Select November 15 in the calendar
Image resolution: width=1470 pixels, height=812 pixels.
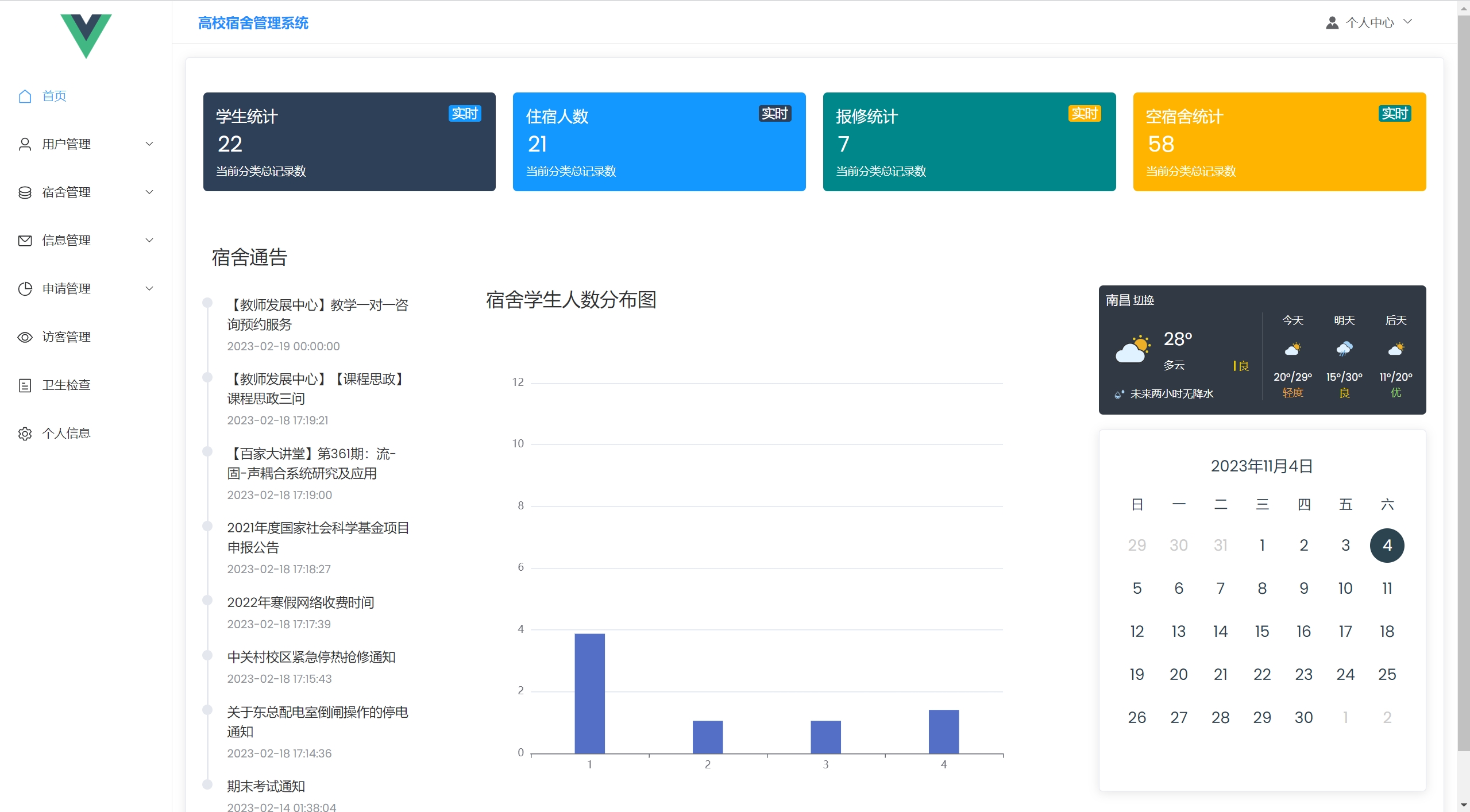(1261, 632)
